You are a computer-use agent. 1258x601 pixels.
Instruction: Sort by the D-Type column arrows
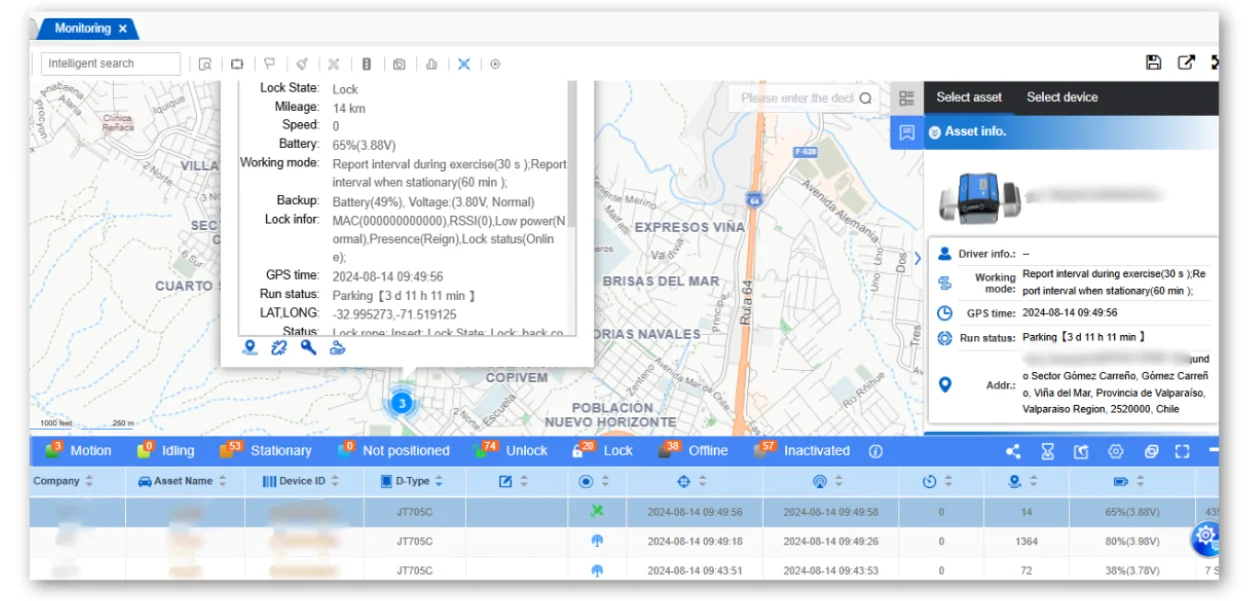coord(439,482)
